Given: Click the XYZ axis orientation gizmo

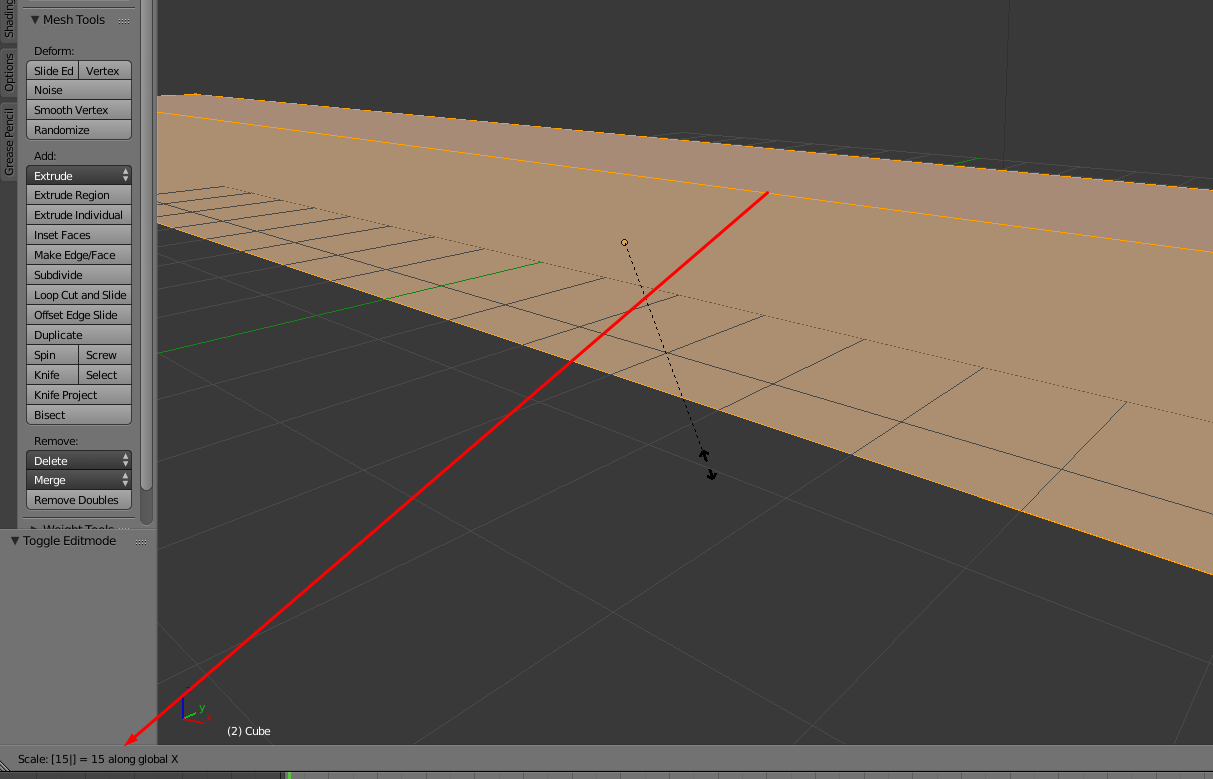Looking at the screenshot, I should tap(194, 709).
